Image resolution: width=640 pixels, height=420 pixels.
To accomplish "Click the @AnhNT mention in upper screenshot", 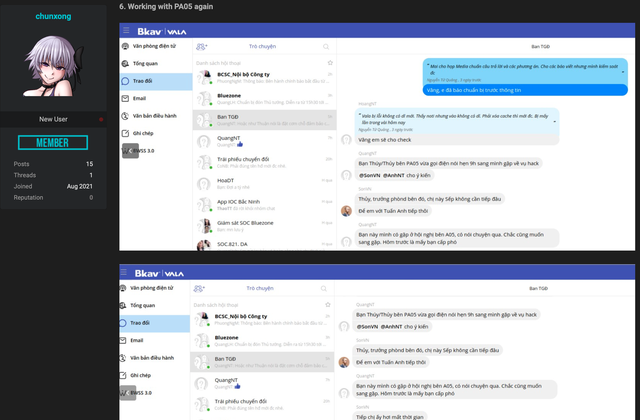I will pyautogui.click(x=393, y=176).
